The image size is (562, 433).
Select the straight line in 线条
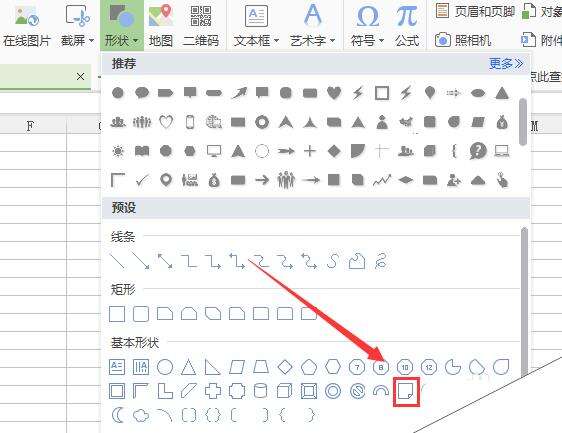point(117,261)
